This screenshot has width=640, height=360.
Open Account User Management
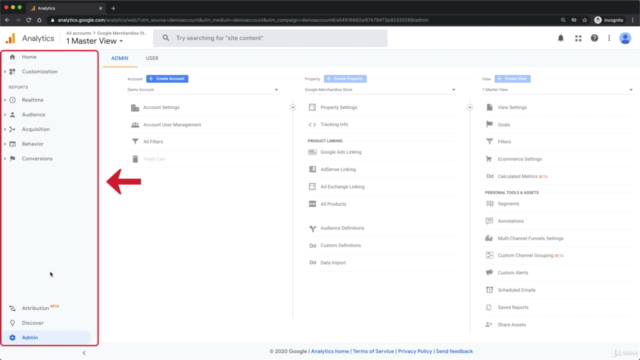[x=172, y=125]
